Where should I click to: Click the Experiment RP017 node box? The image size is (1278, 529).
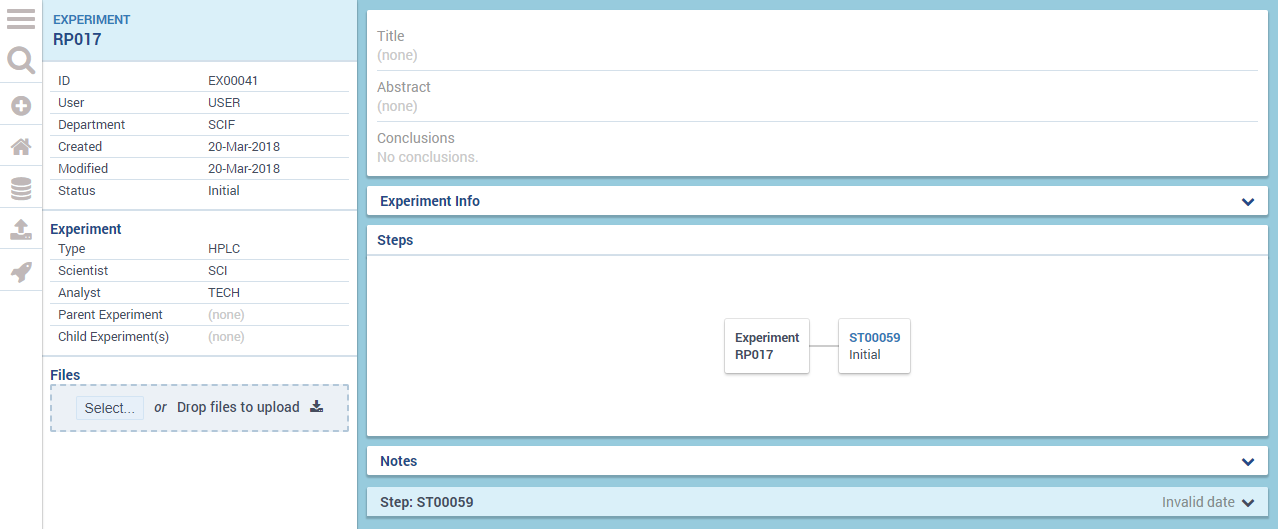point(767,346)
